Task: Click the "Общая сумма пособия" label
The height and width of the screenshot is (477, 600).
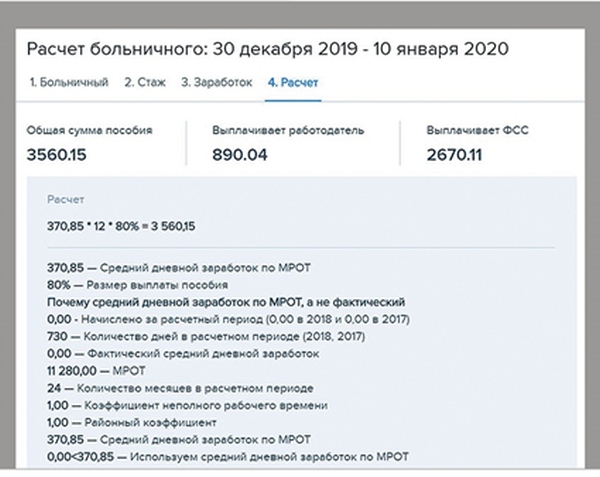Action: click(x=91, y=131)
